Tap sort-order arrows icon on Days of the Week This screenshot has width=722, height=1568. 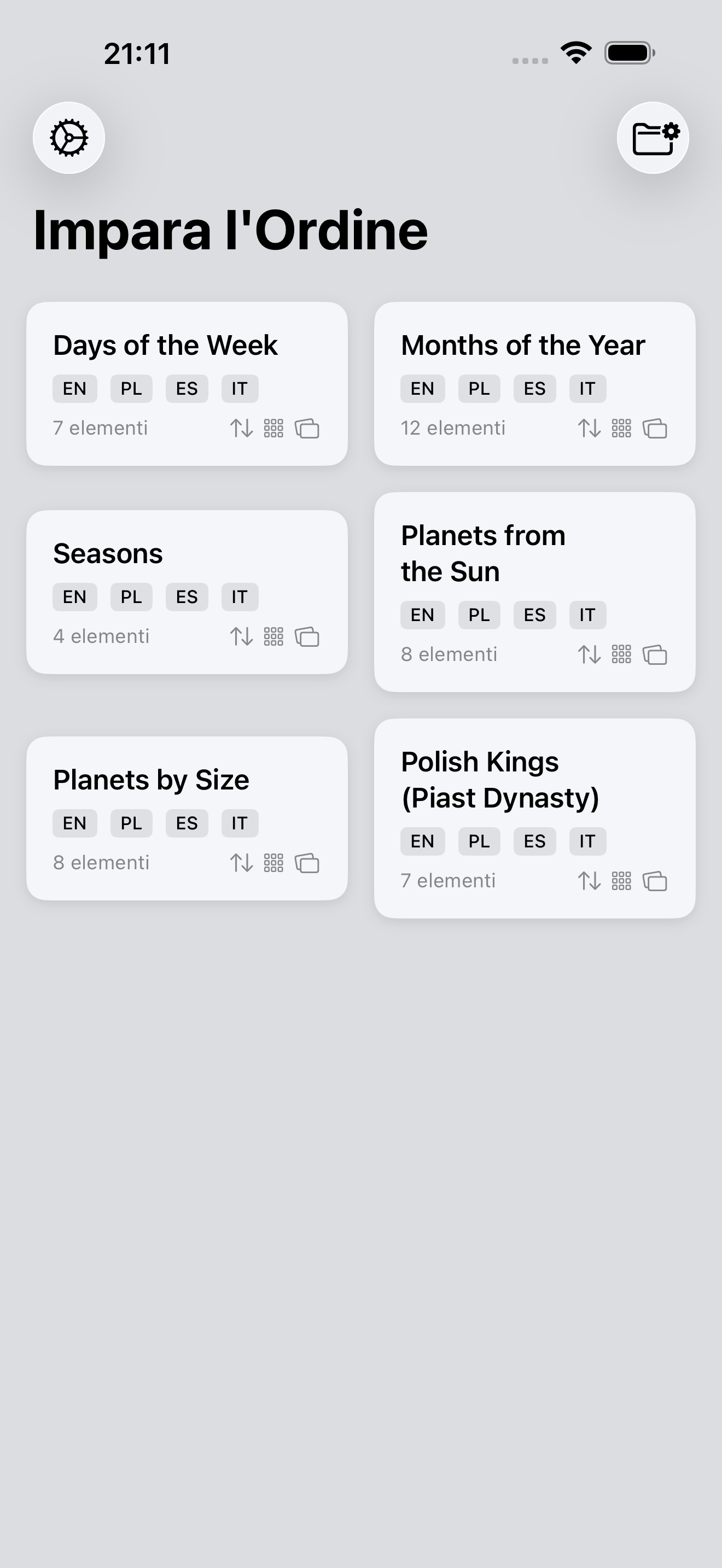pyautogui.click(x=242, y=429)
